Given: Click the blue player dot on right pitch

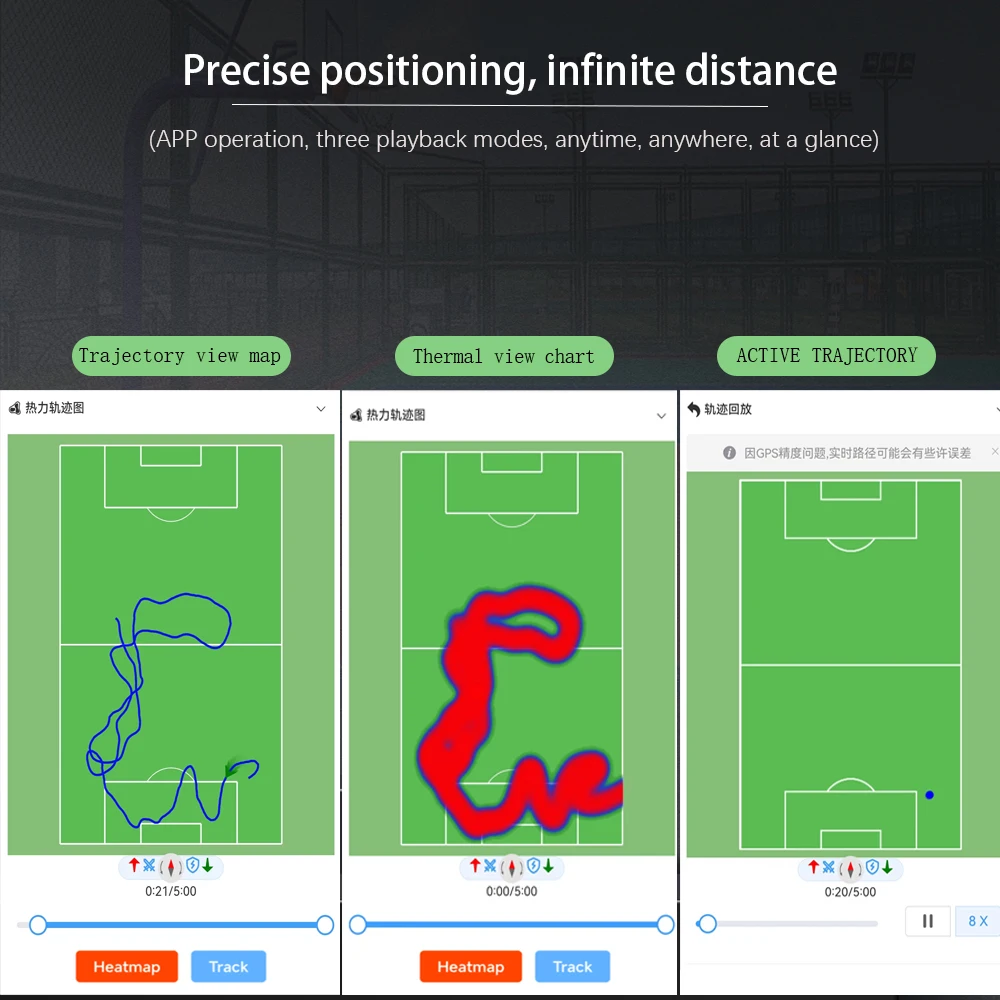Looking at the screenshot, I should coord(929,795).
